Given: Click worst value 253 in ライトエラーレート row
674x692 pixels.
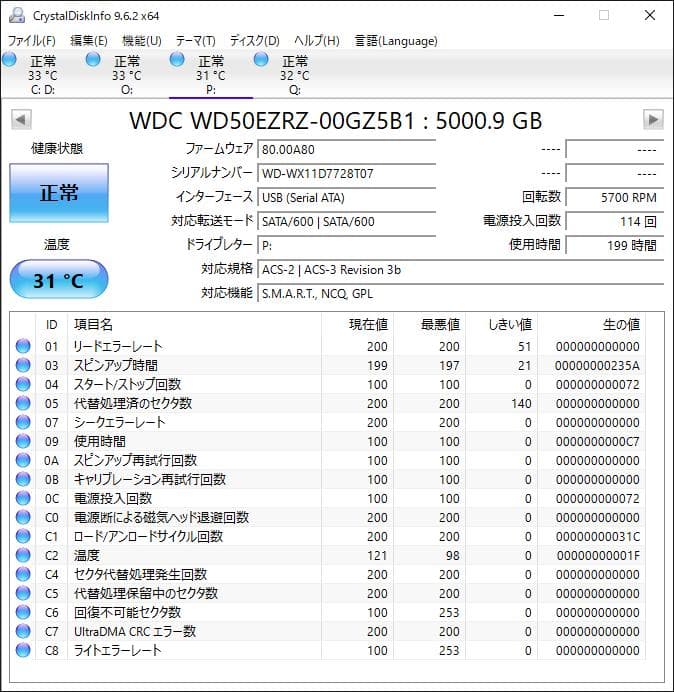Looking at the screenshot, I should [449, 650].
